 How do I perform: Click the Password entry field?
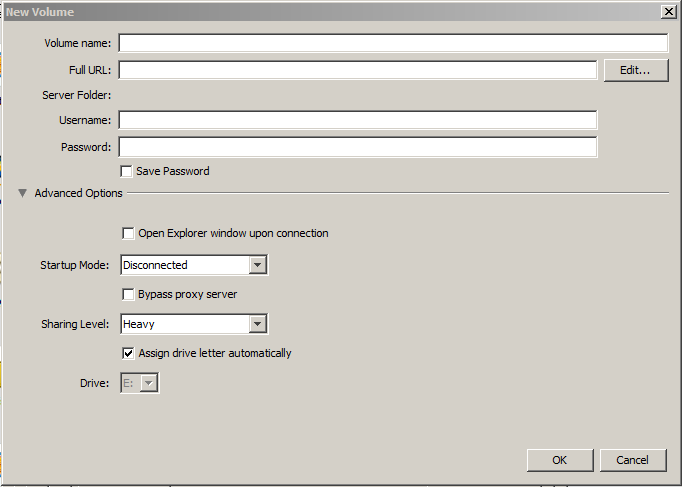click(357, 147)
